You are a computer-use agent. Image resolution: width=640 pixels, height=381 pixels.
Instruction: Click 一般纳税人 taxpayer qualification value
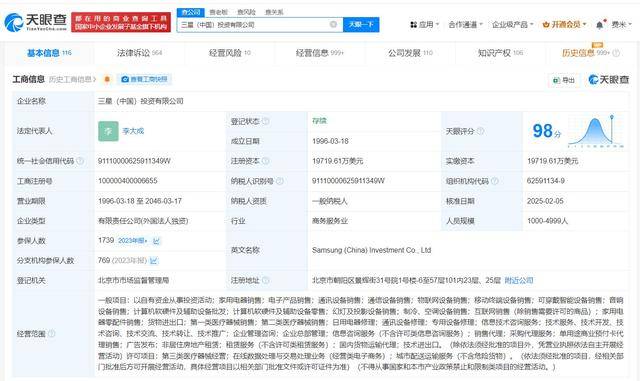click(x=330, y=201)
